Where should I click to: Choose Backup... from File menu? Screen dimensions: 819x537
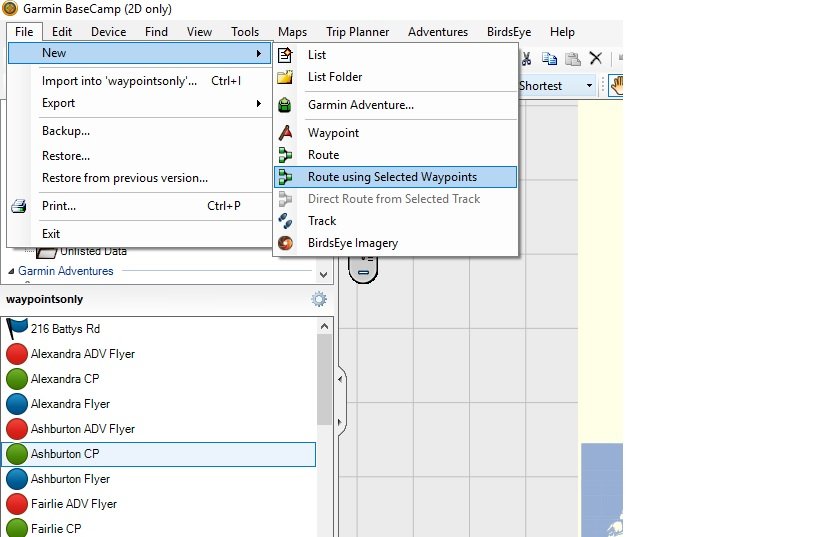[139, 131]
